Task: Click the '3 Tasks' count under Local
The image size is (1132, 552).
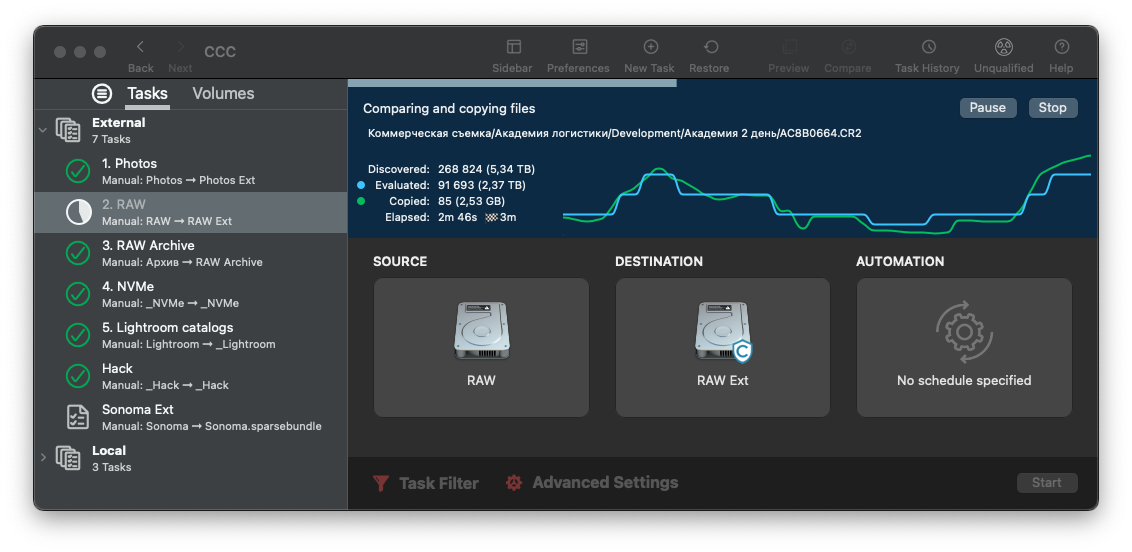Action: [x=111, y=467]
